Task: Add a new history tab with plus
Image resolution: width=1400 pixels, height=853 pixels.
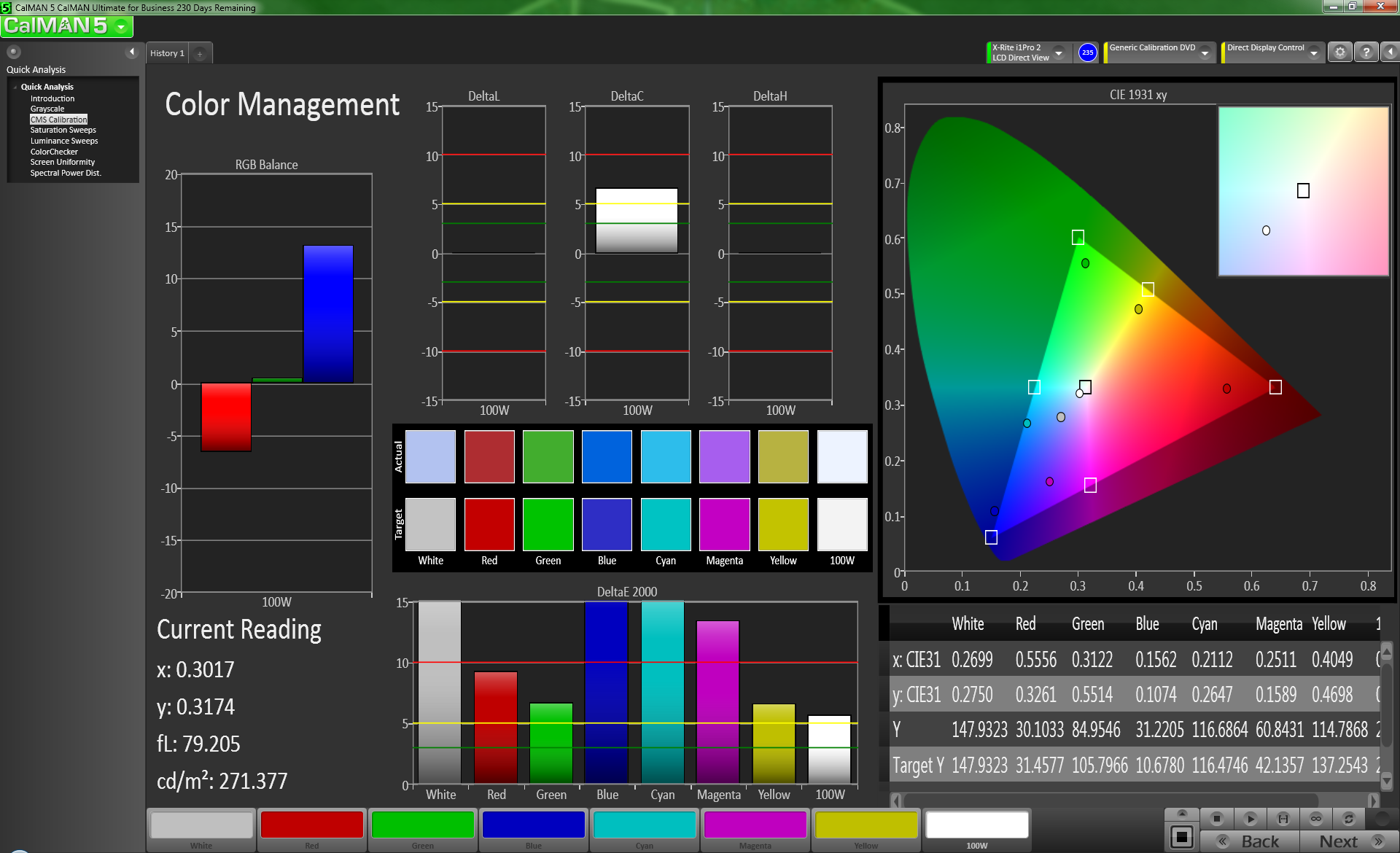Action: [x=200, y=53]
